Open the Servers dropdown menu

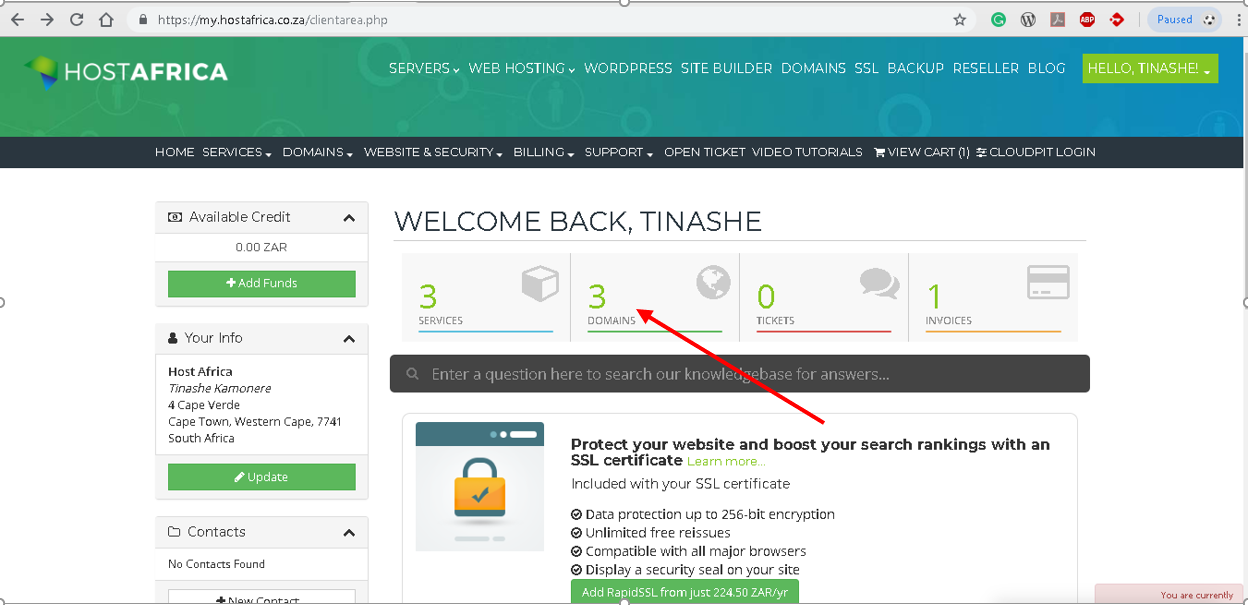click(424, 68)
